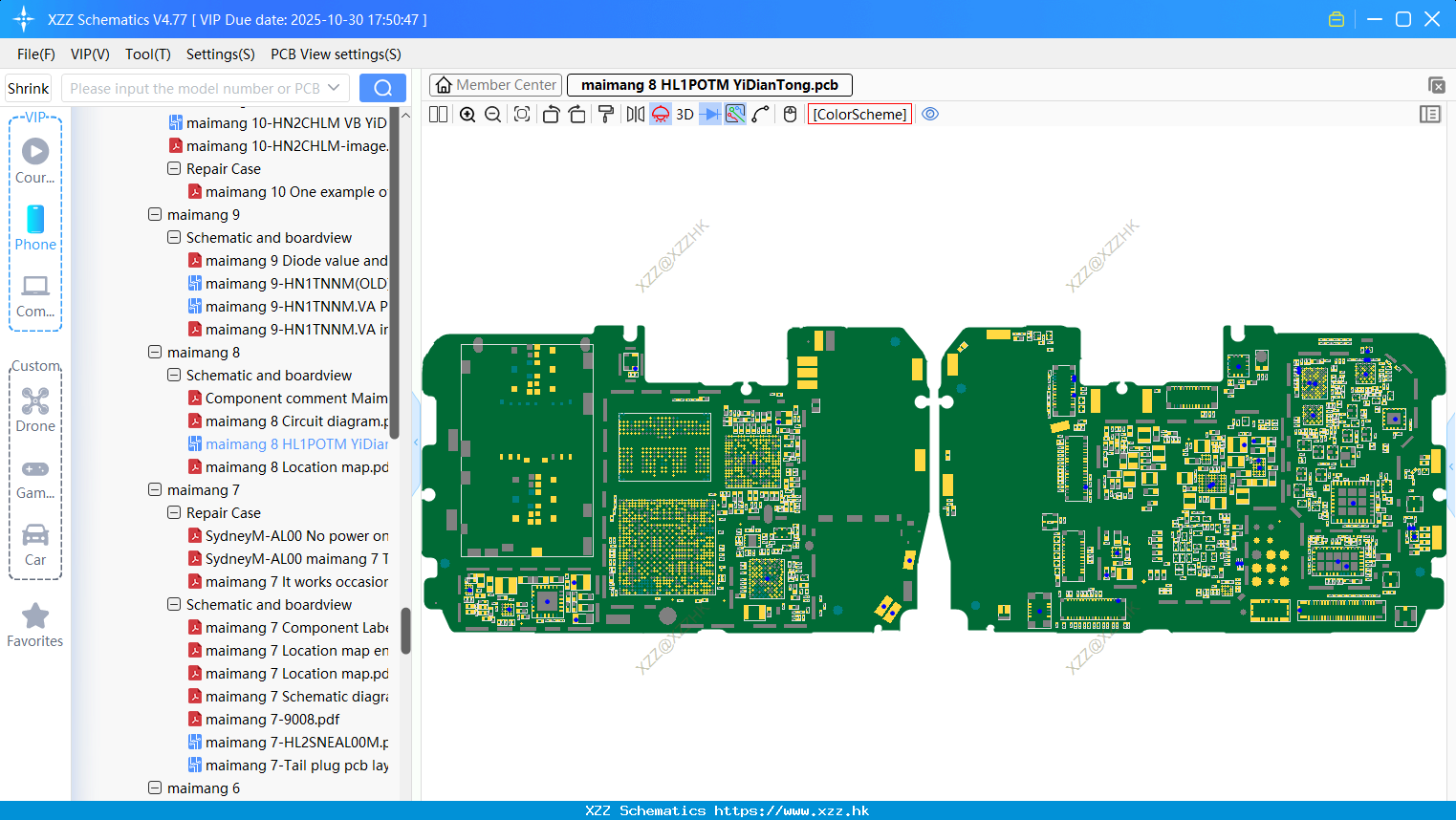1456x820 pixels.
Task: Open the right side panel icon
Action: click(1430, 115)
